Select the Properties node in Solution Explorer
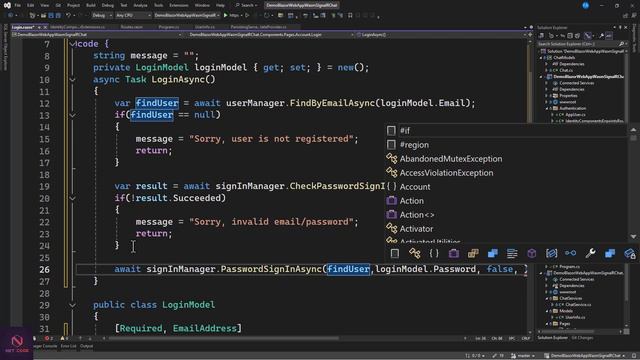 tap(568, 96)
